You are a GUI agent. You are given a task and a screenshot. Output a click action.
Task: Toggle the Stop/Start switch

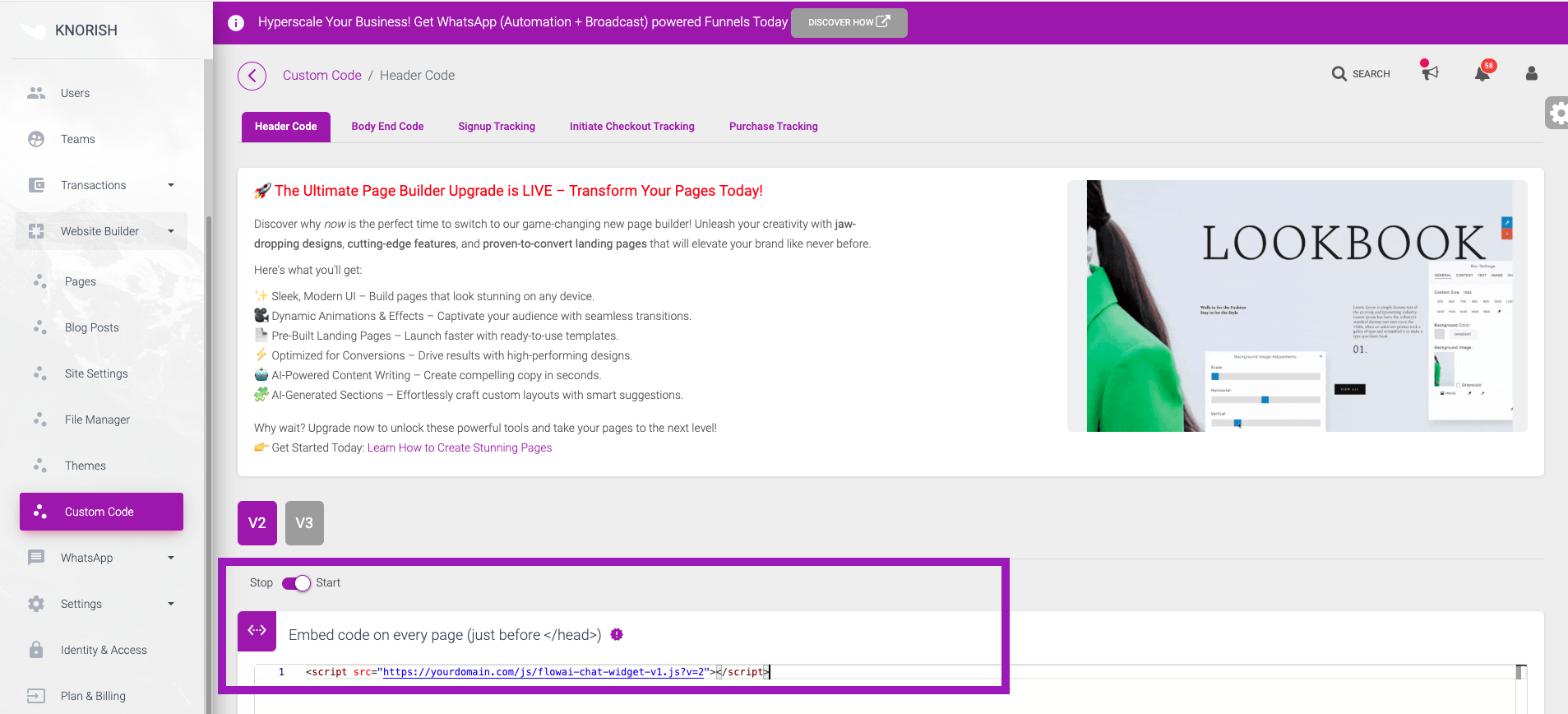(x=296, y=583)
